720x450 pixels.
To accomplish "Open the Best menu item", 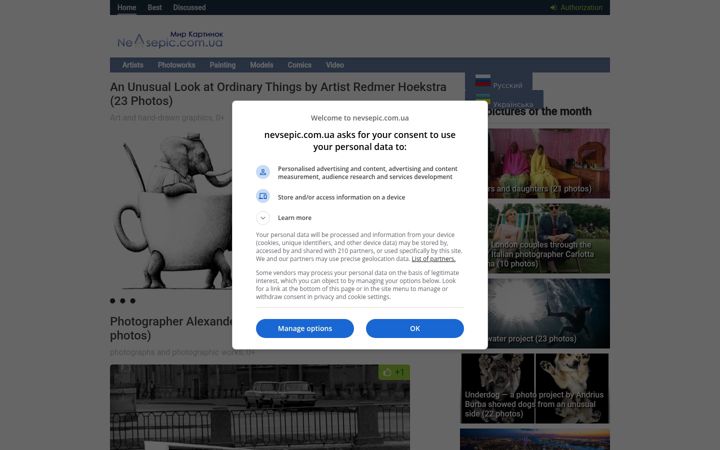I will (x=155, y=7).
